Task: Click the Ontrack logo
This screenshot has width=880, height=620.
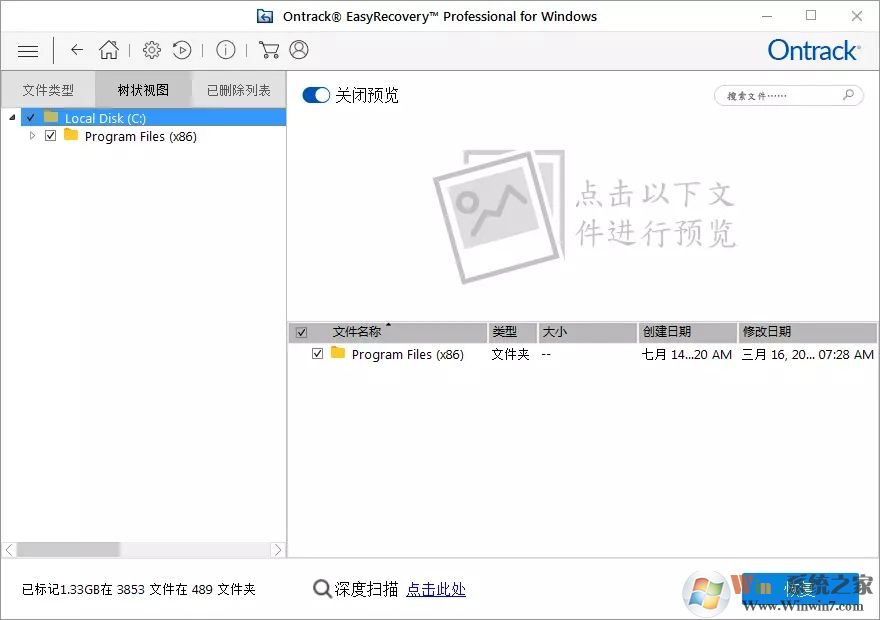Action: pos(814,50)
